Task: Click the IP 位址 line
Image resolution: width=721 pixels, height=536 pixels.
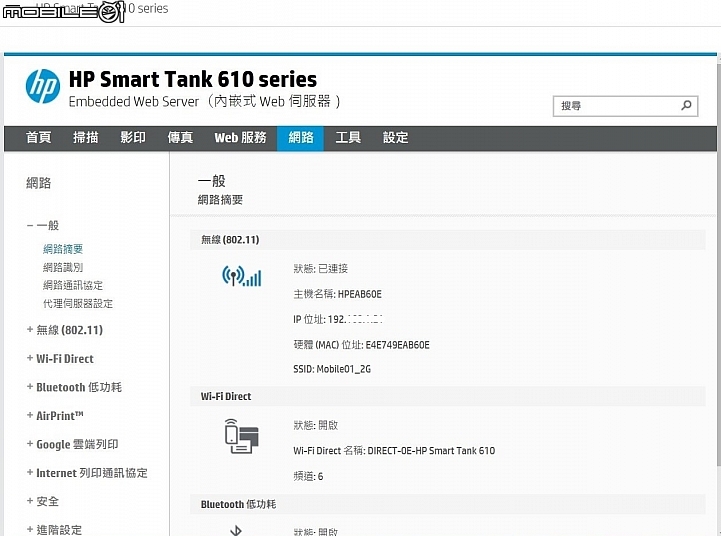Action: coord(338,319)
